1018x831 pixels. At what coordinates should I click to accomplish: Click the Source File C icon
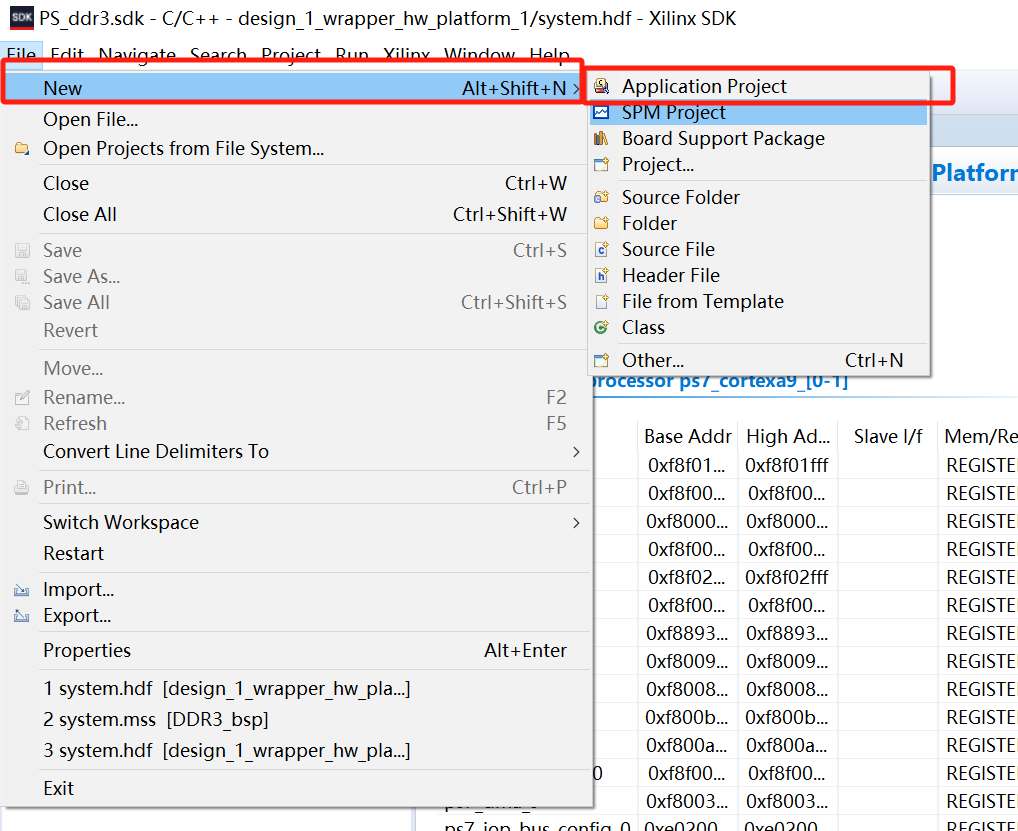click(x=602, y=249)
